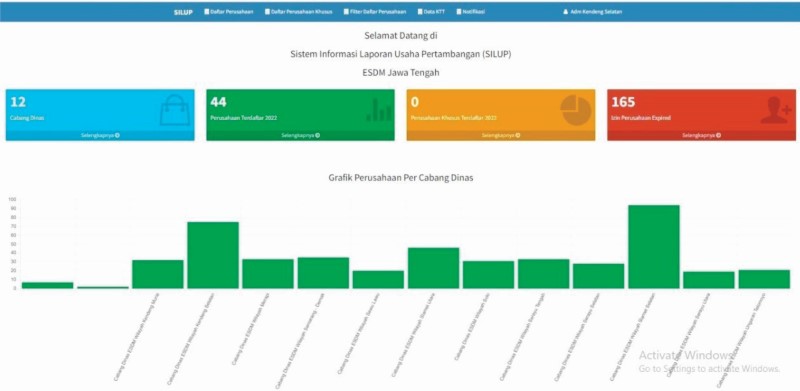Click the Slamet Utara axis label
Image resolution: width=800 pixels, height=391 pixels.
414,334
